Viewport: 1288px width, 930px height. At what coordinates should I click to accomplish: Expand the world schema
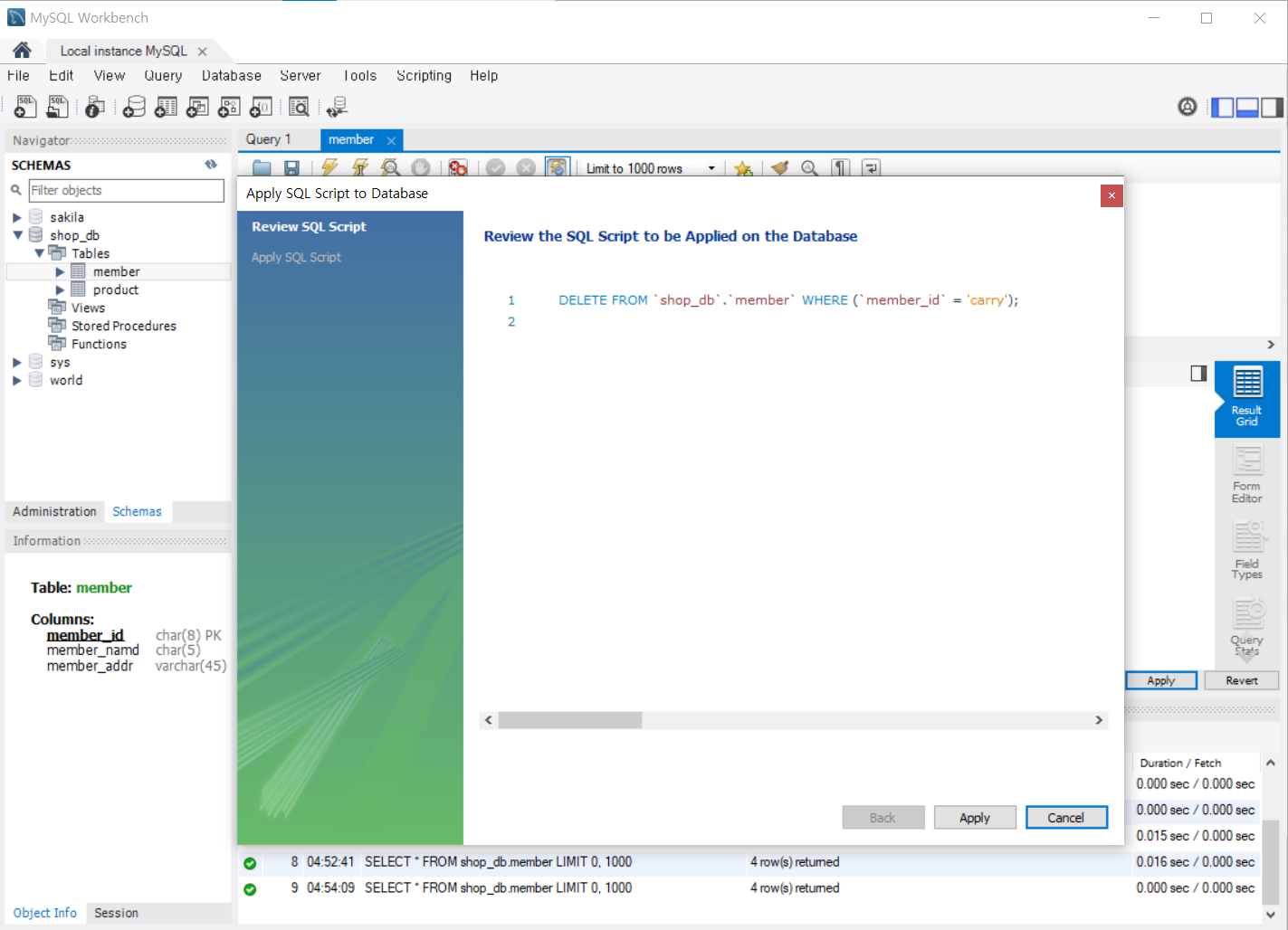point(16,380)
